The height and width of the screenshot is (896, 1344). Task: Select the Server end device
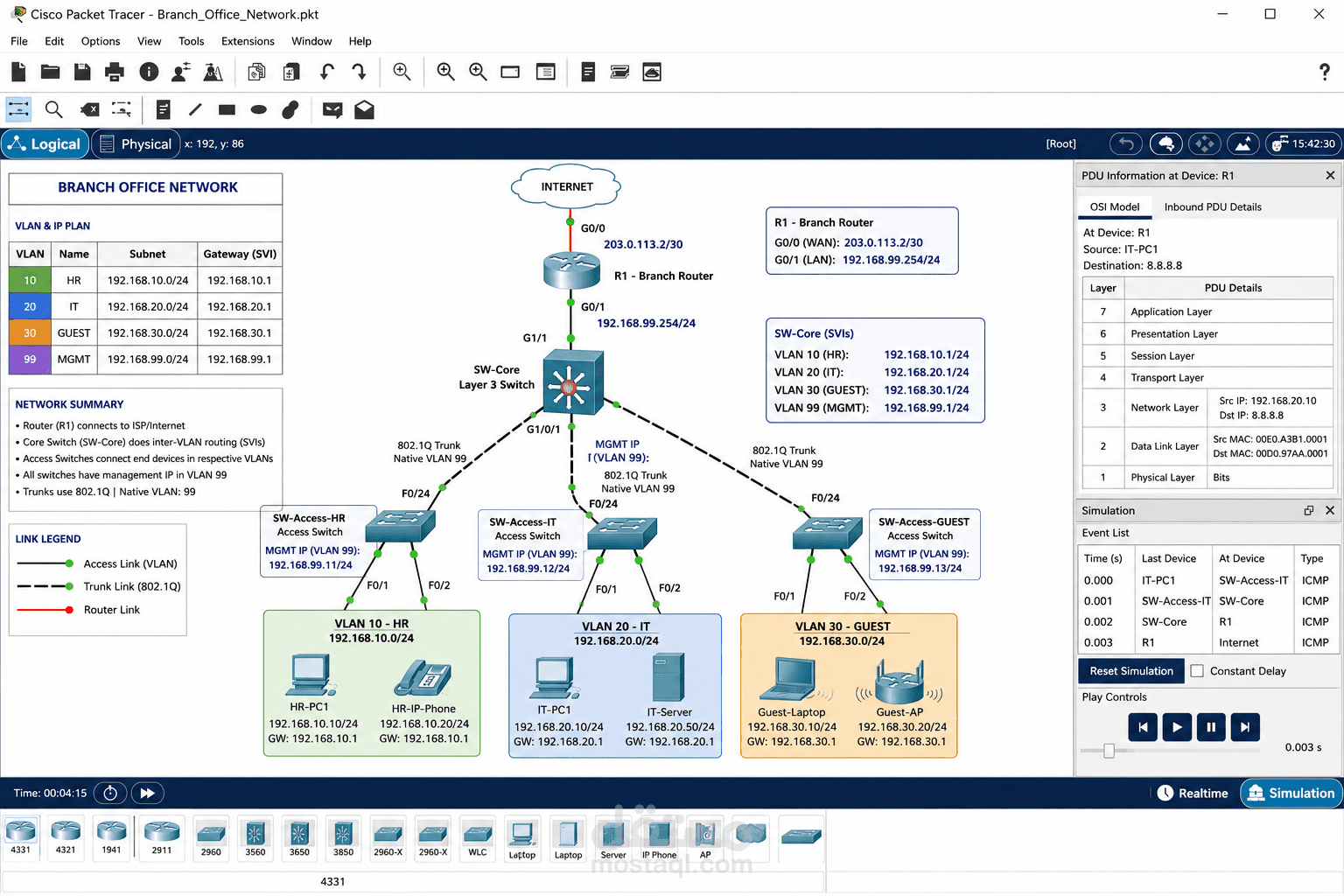tap(613, 840)
